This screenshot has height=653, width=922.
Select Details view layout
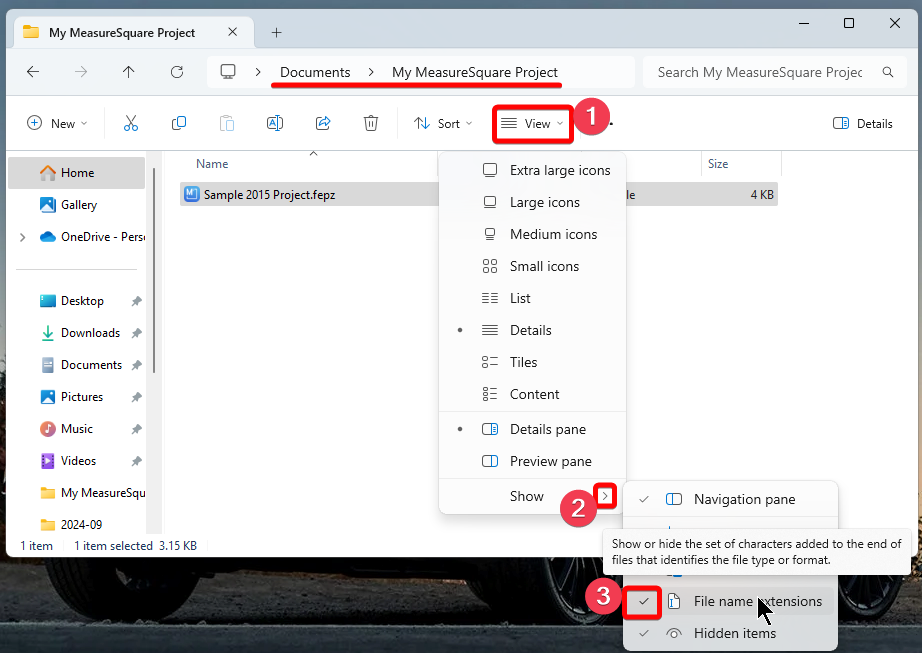(532, 330)
